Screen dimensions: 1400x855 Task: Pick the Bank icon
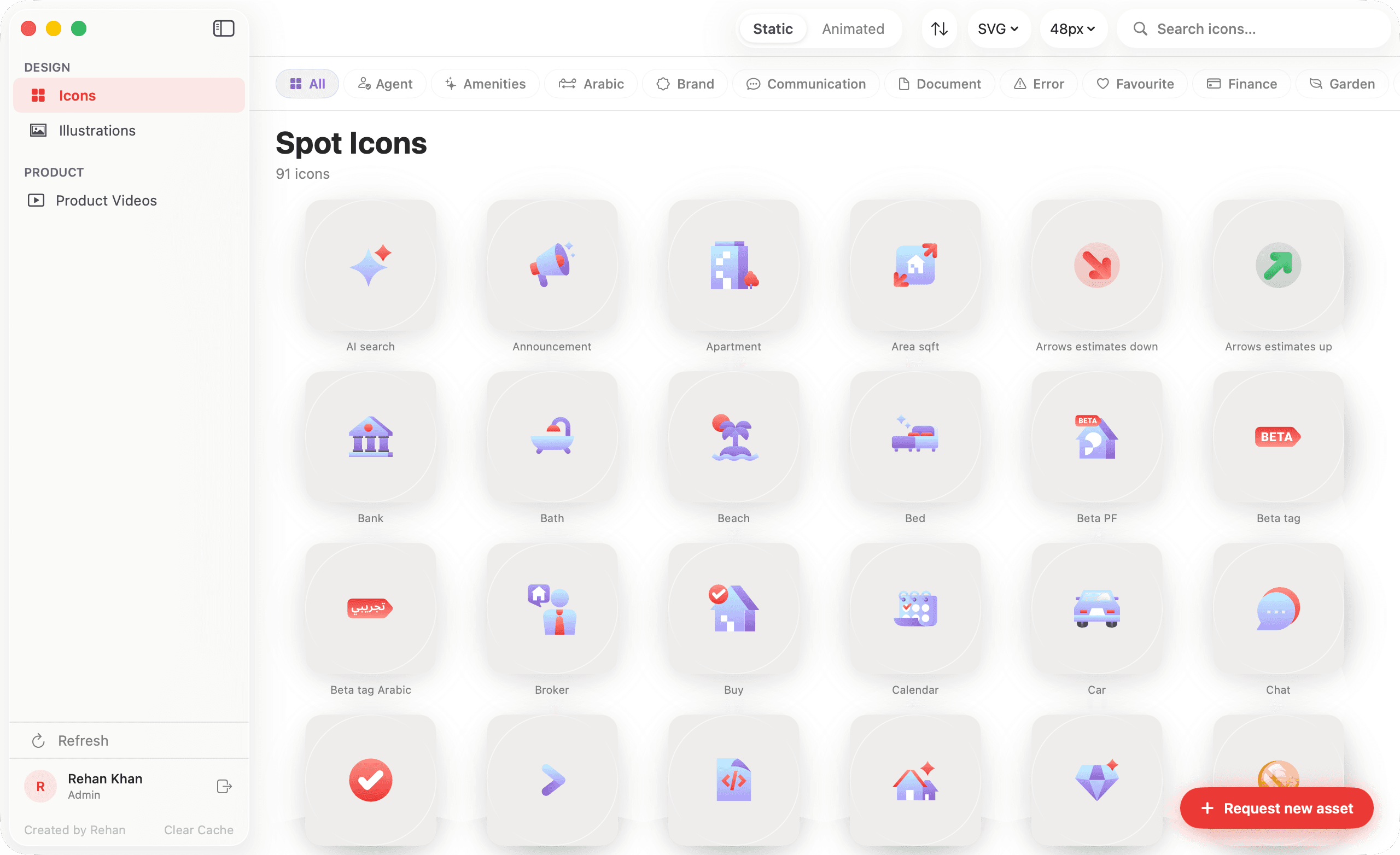pos(370,437)
